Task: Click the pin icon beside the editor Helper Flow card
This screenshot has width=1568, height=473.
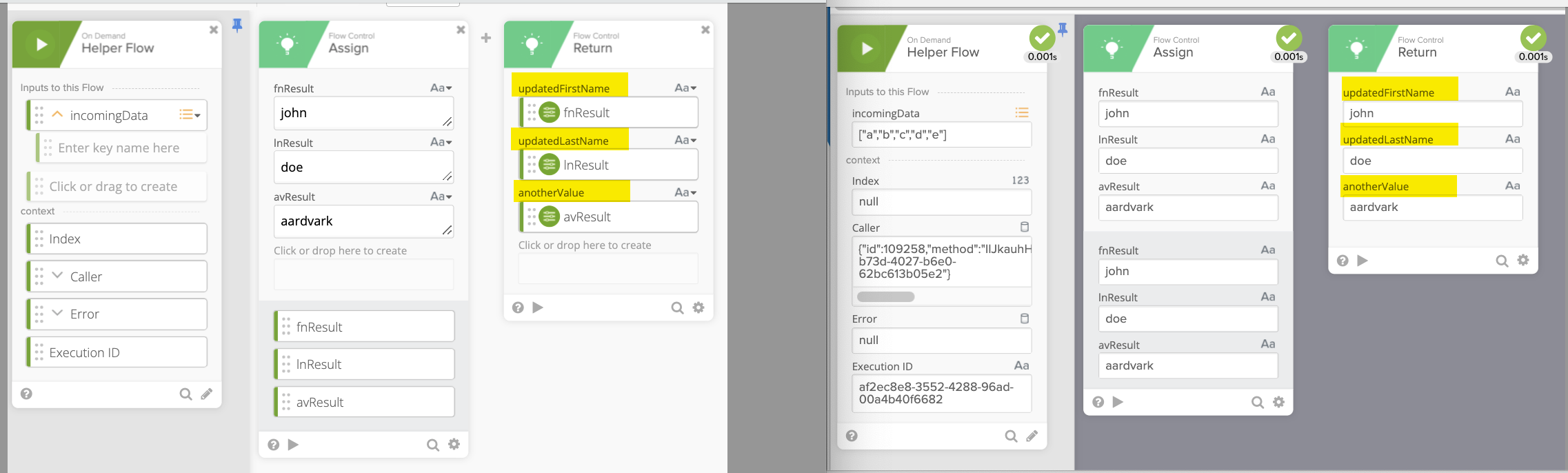Action: pyautogui.click(x=237, y=26)
